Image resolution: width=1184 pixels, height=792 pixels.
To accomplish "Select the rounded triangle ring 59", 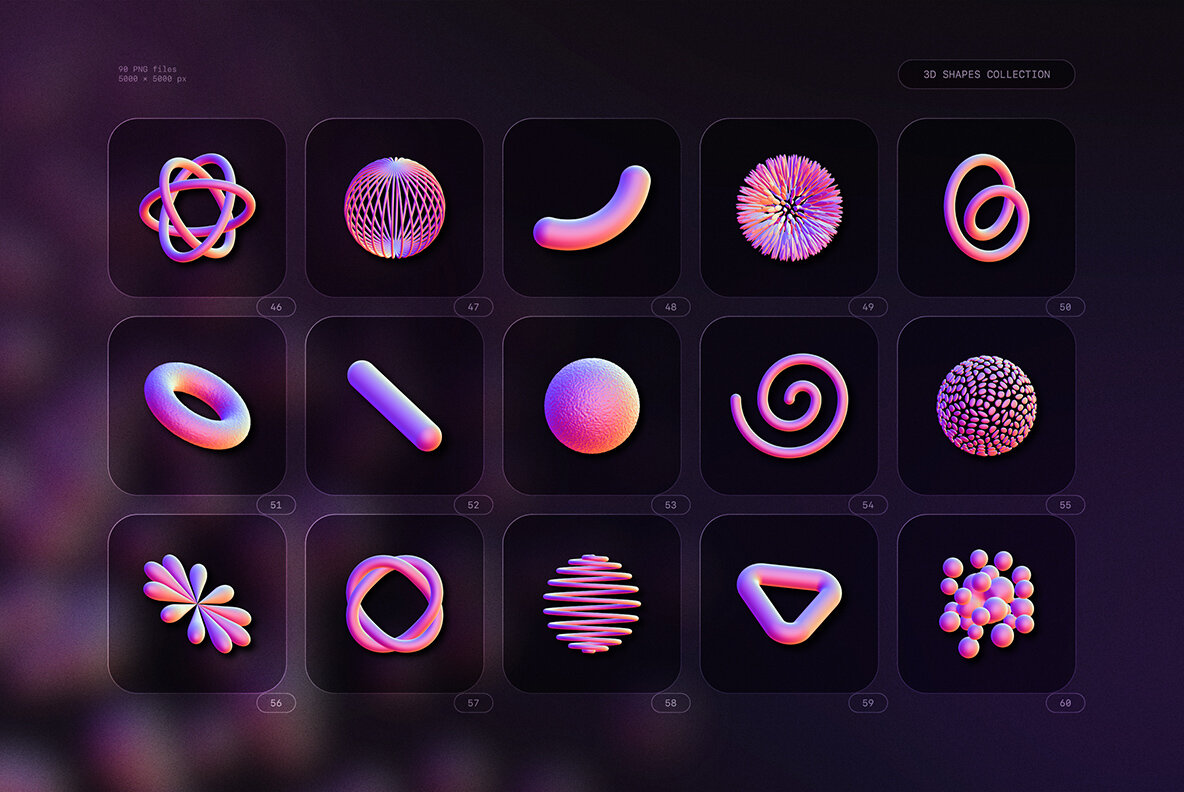I will (789, 602).
